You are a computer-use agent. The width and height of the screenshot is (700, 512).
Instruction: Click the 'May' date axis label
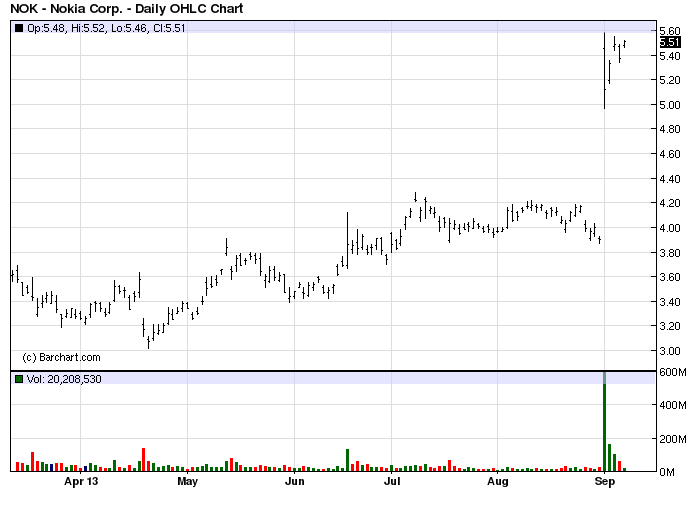click(188, 482)
